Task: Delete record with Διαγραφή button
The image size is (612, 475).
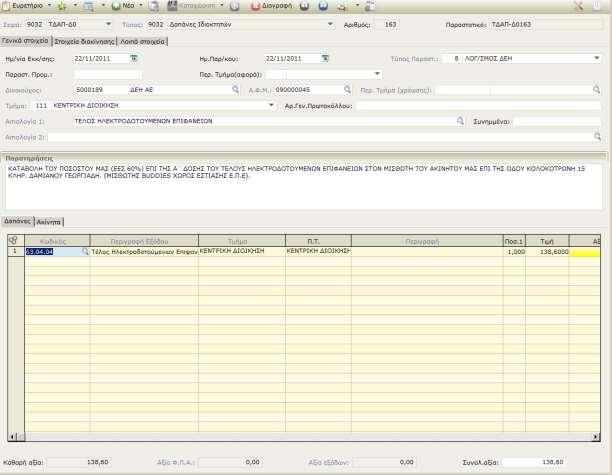Action: coord(272,6)
